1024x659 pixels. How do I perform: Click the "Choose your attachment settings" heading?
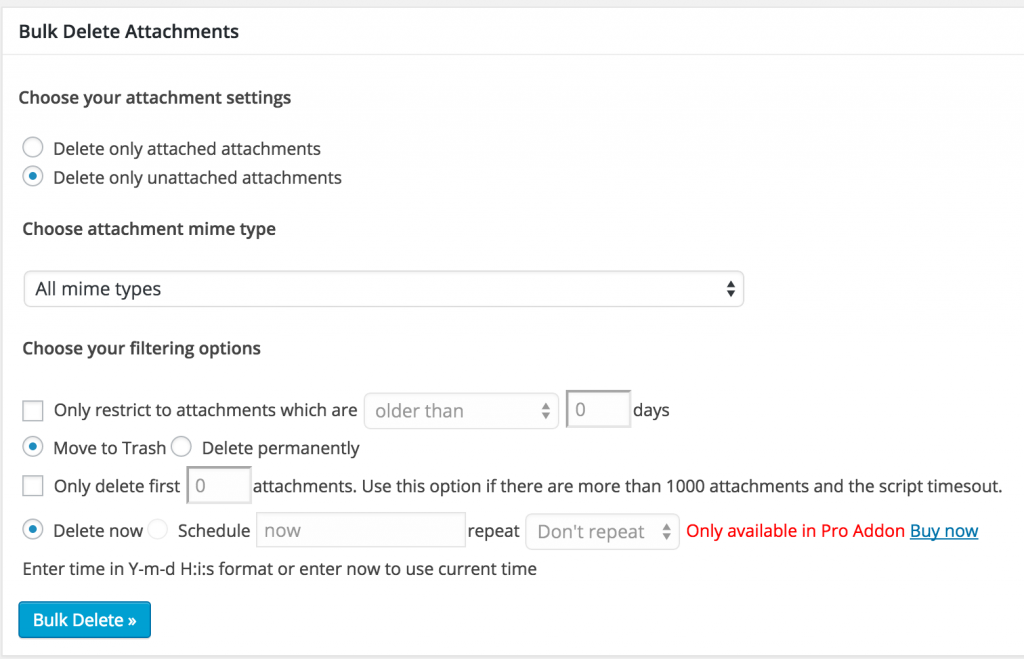(x=154, y=97)
